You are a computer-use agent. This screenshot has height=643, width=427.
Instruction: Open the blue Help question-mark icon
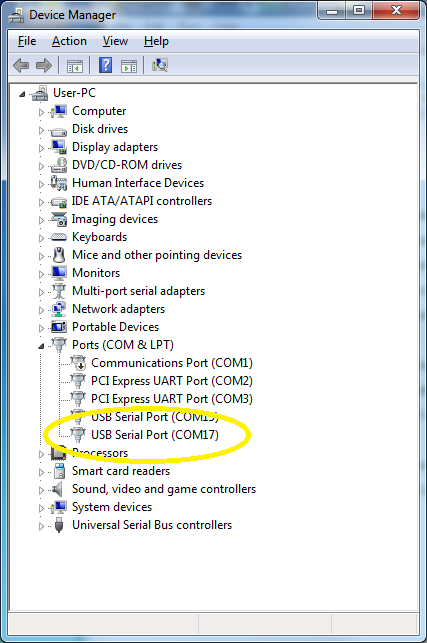coord(105,65)
